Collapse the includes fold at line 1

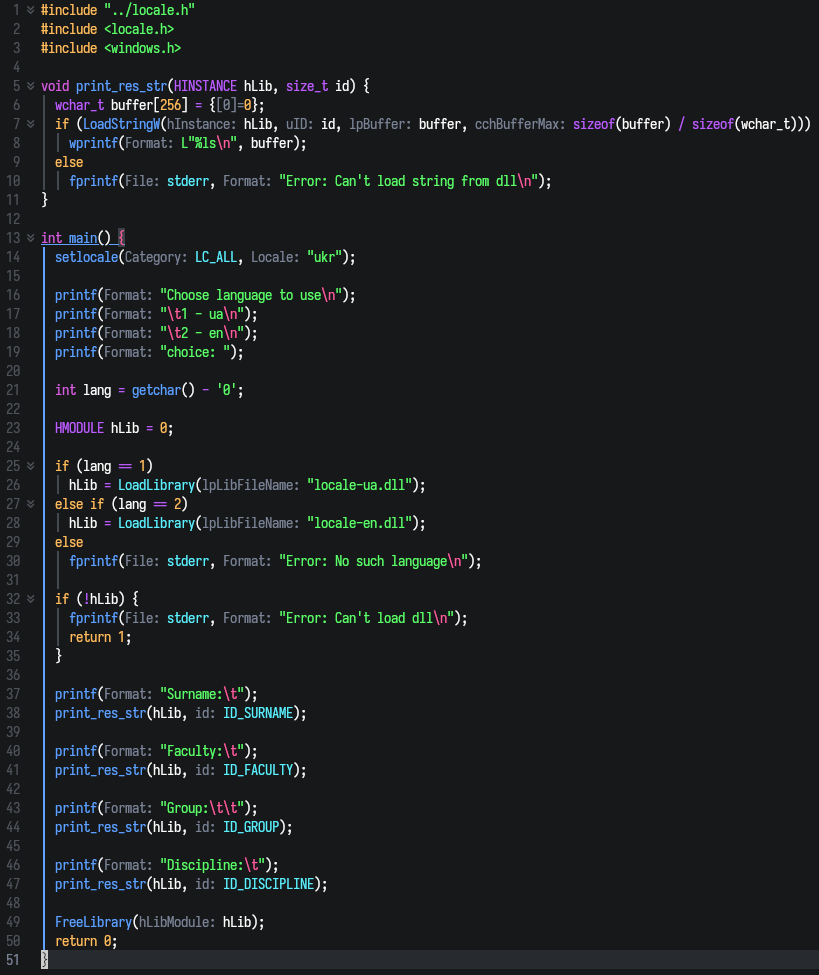coord(30,10)
